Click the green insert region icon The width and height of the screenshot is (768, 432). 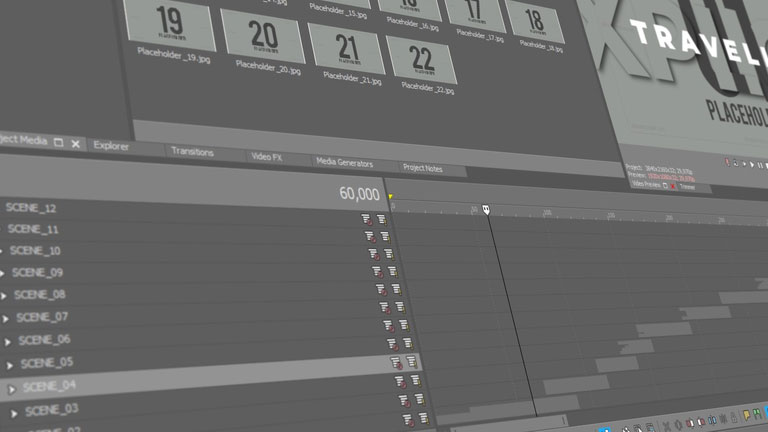tap(757, 414)
